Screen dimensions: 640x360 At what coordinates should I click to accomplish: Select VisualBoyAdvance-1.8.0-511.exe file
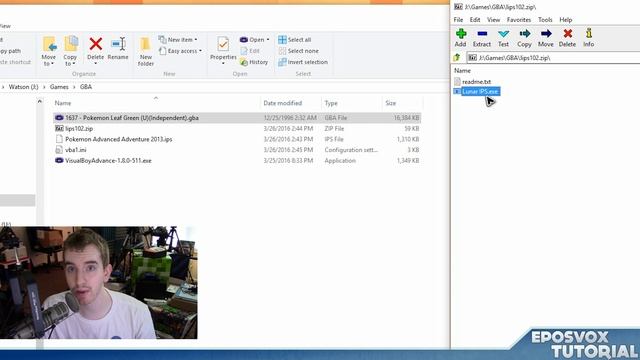pyautogui.click(x=237, y=160)
